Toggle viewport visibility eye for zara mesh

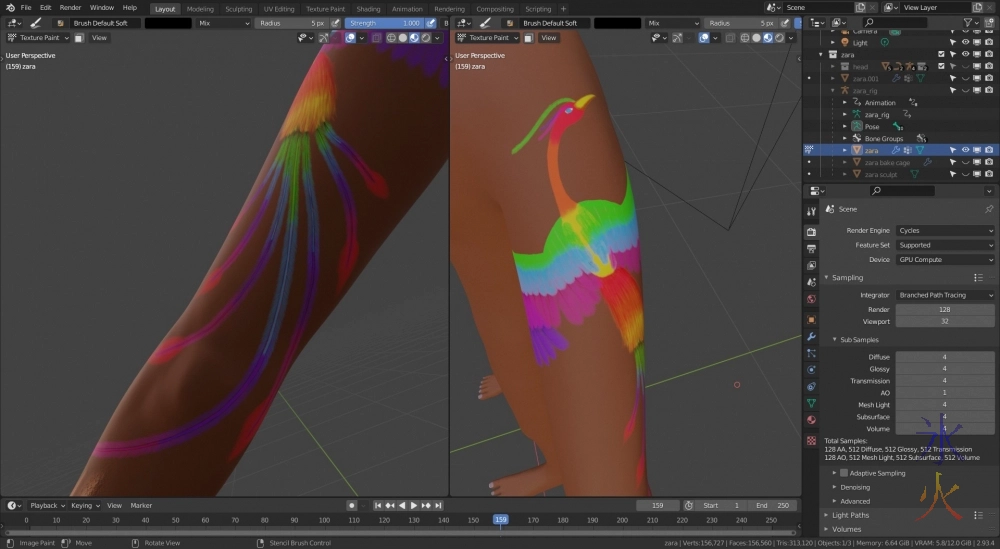[965, 150]
